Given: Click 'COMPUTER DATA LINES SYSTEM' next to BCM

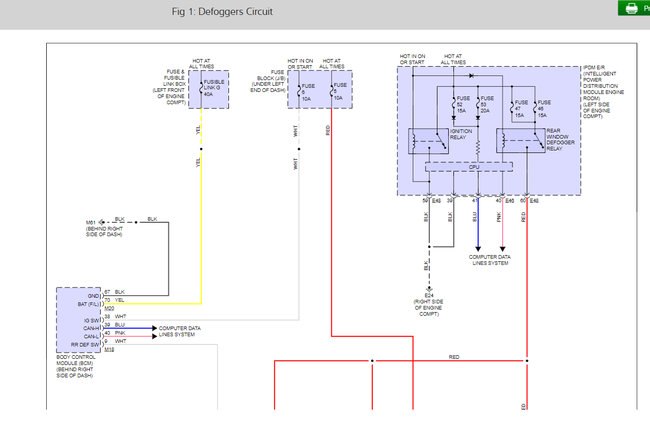Looking at the screenshot, I should click(x=179, y=331).
